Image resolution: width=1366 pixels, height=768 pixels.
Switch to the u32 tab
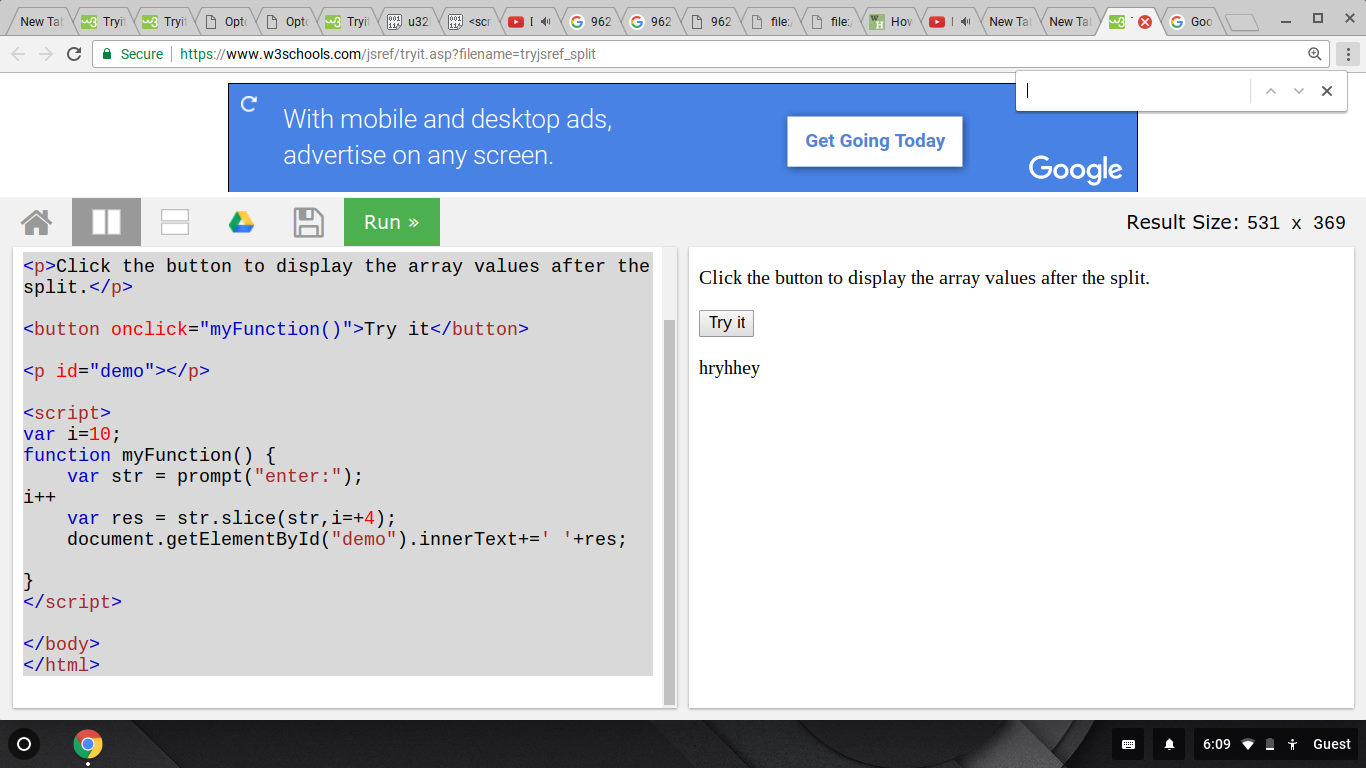click(x=410, y=21)
